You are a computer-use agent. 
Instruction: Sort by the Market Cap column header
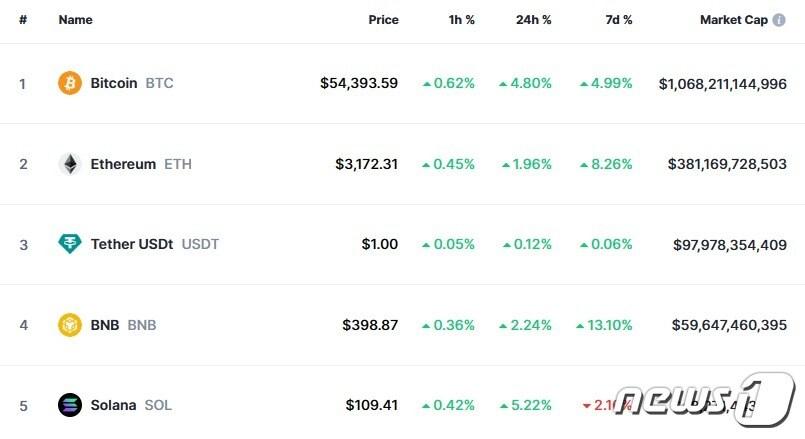tap(733, 20)
